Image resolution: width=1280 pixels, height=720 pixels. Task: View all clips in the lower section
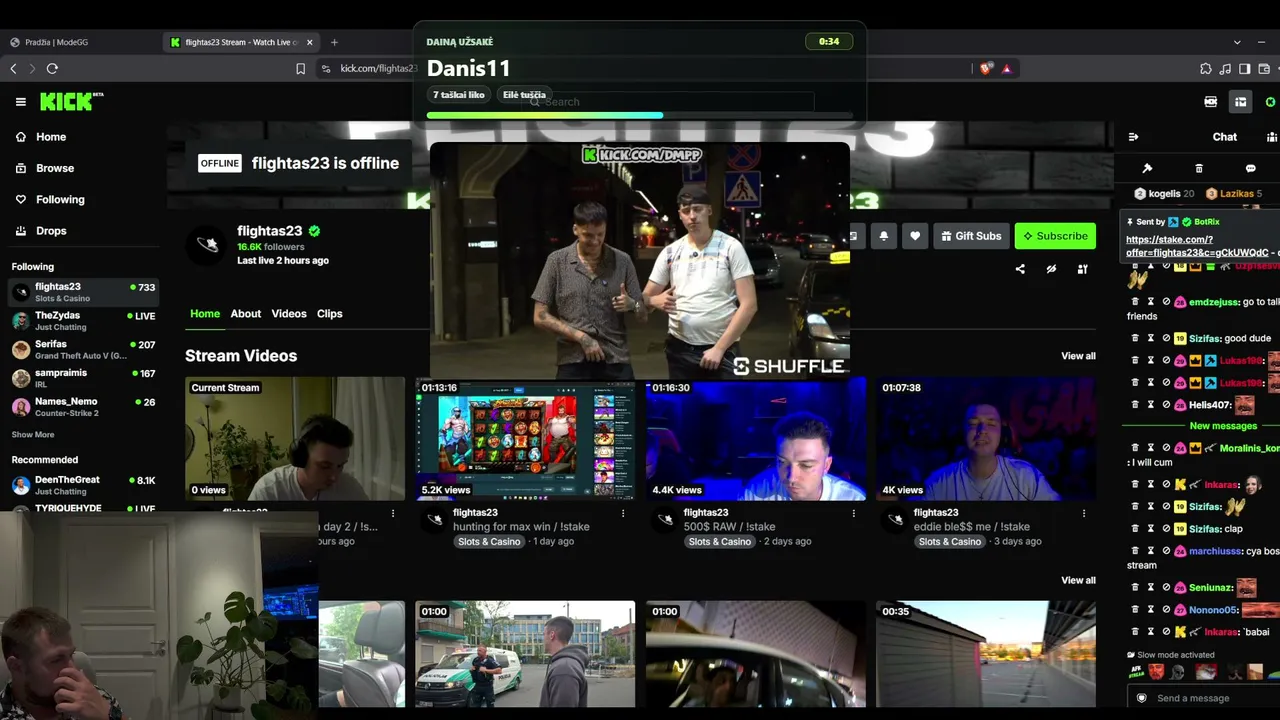pyautogui.click(x=1078, y=580)
